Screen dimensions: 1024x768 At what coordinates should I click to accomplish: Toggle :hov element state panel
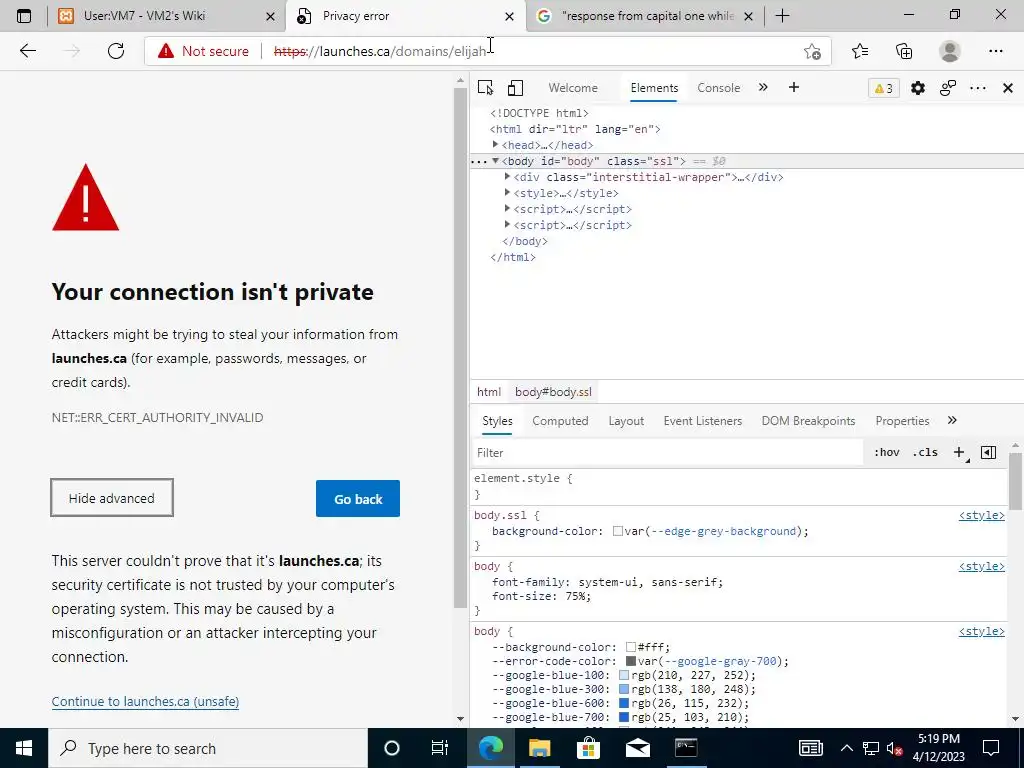(886, 453)
